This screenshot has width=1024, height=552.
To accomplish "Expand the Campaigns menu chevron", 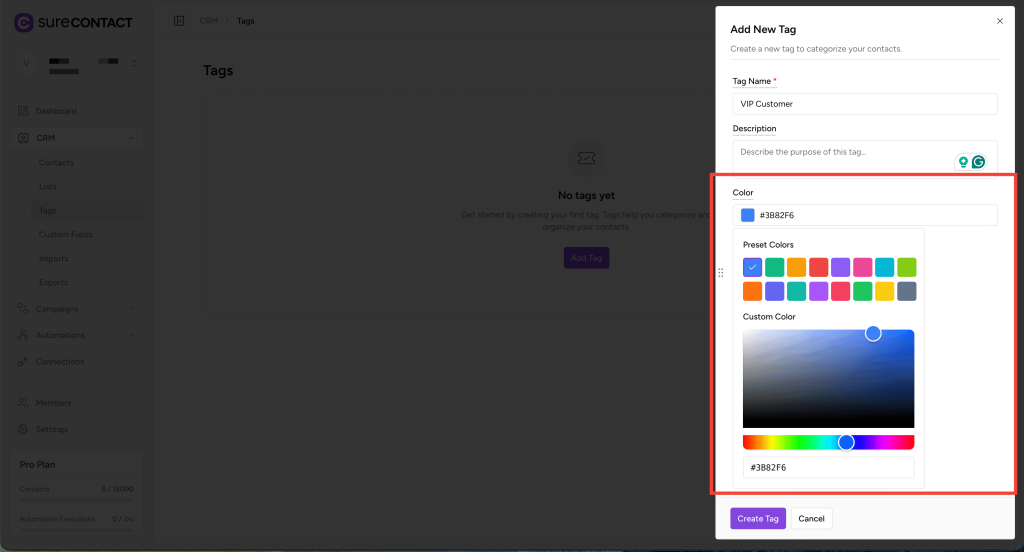I will (x=131, y=309).
